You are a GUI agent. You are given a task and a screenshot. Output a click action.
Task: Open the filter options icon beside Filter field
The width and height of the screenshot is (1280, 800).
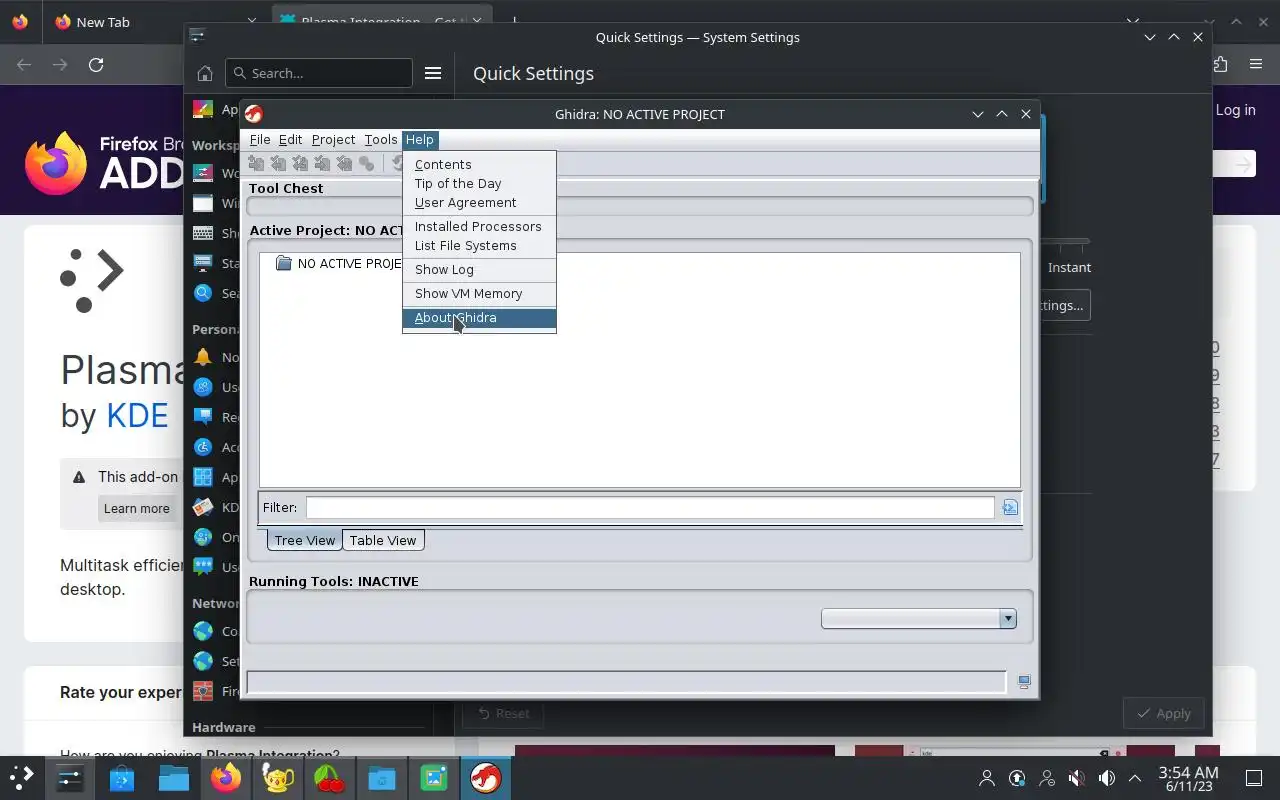1010,508
